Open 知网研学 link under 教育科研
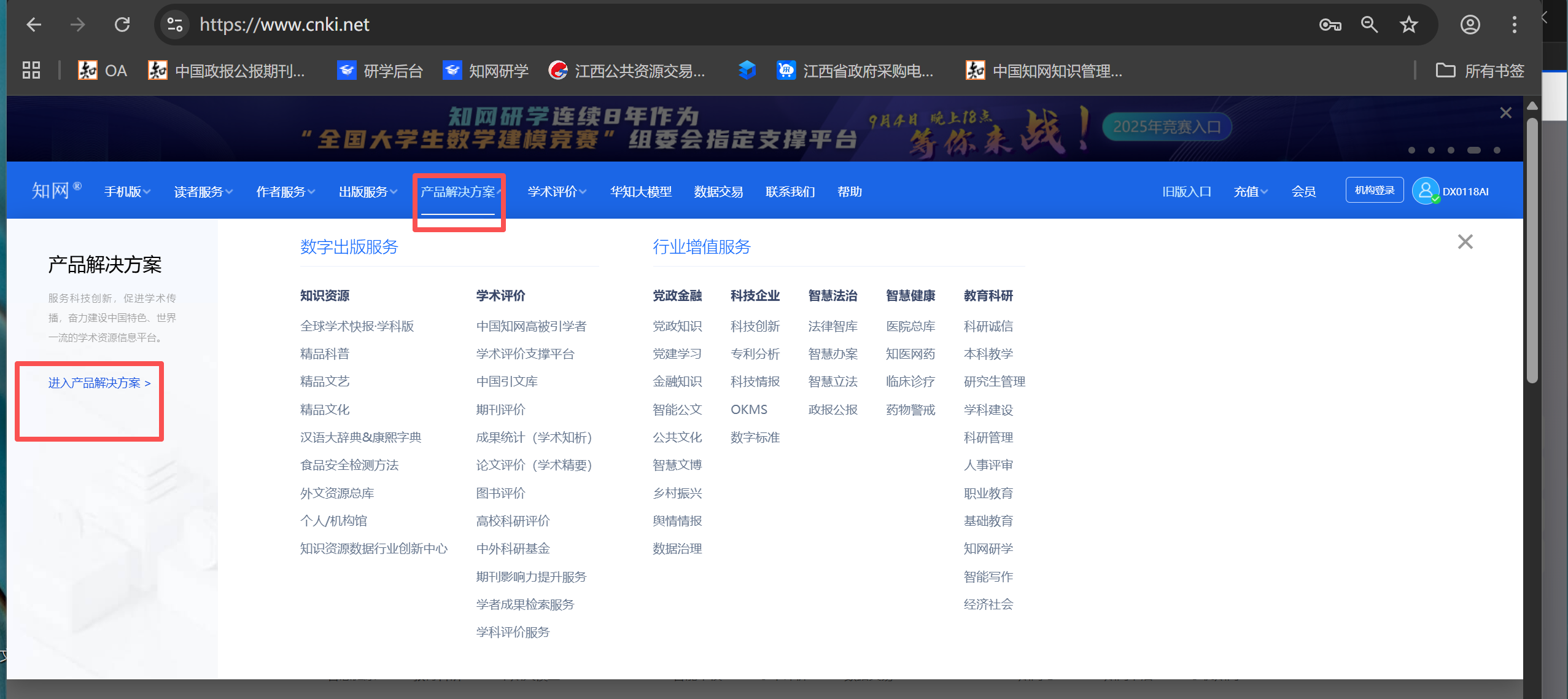This screenshot has height=699, width=1568. [988, 549]
